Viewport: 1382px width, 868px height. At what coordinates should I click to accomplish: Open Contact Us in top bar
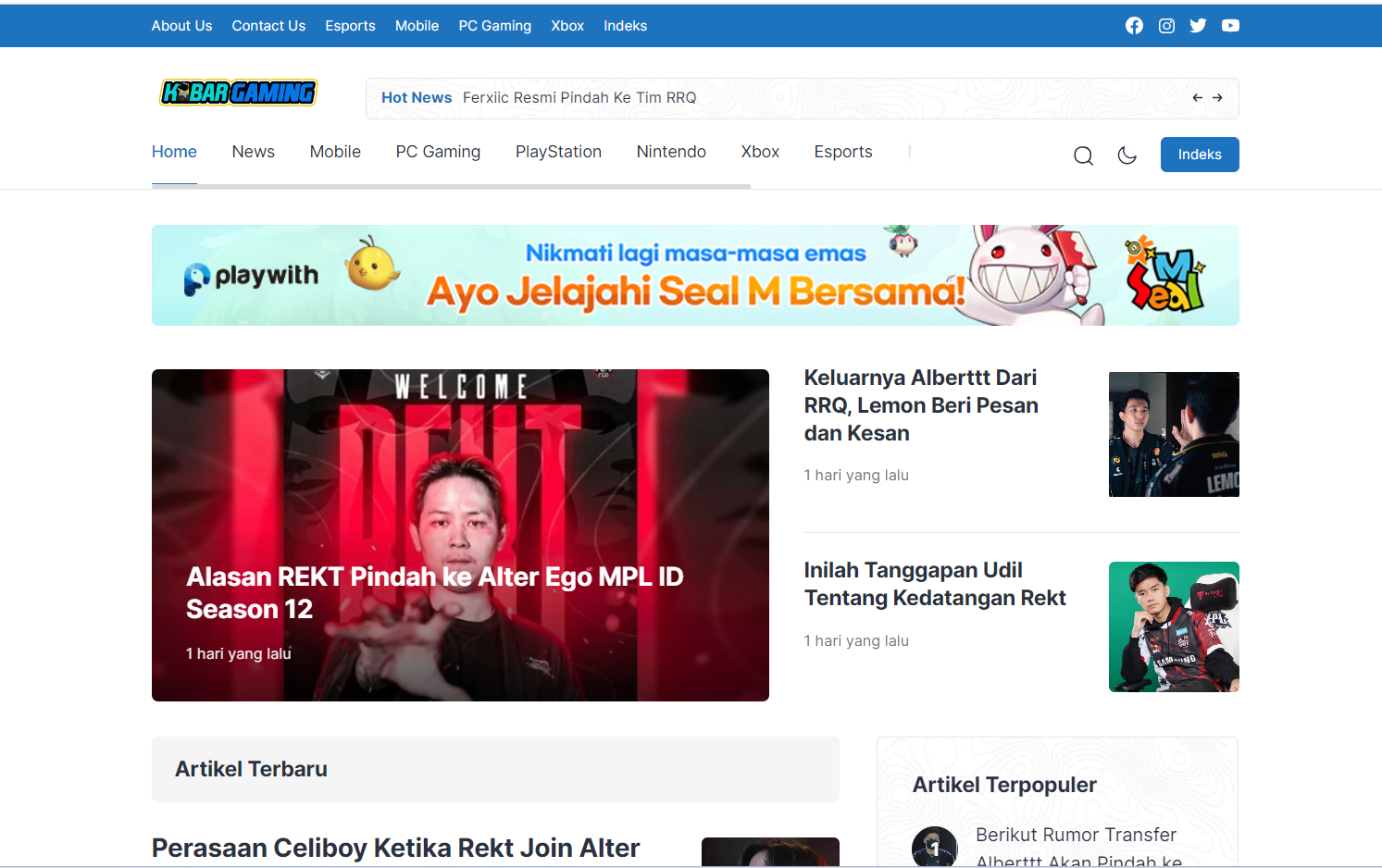(268, 26)
